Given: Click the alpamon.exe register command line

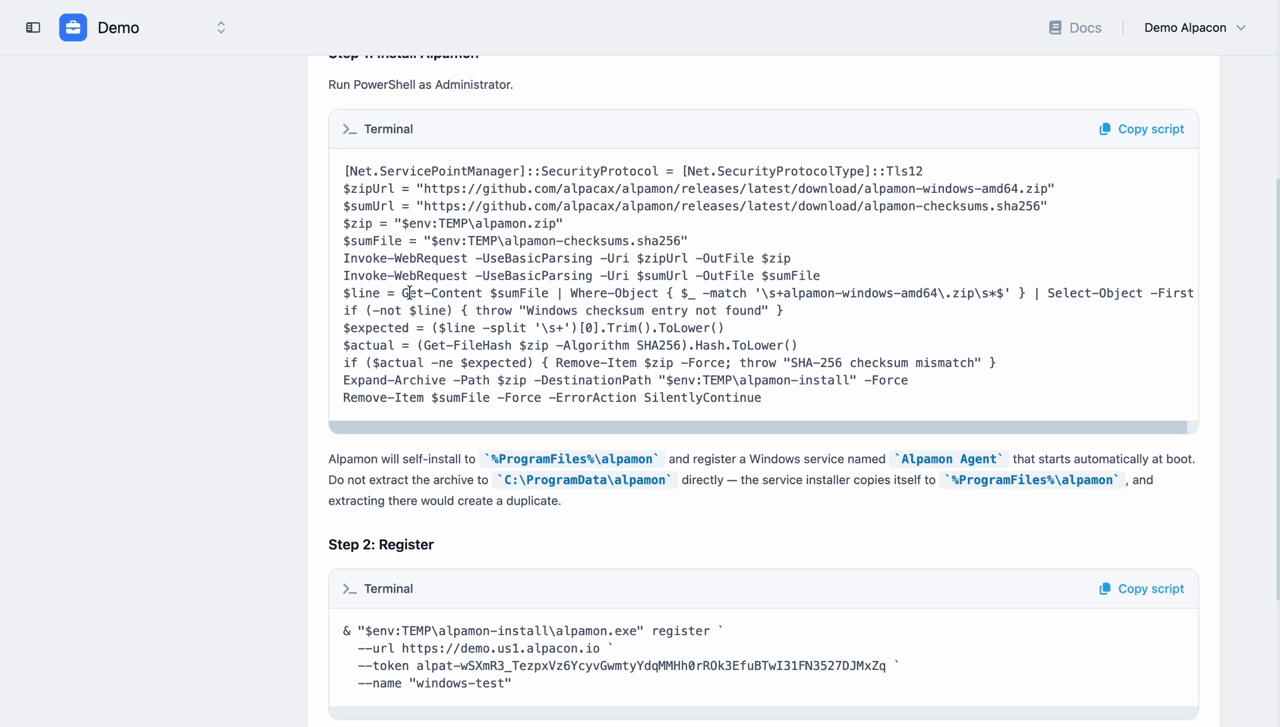Looking at the screenshot, I should [x=533, y=631].
